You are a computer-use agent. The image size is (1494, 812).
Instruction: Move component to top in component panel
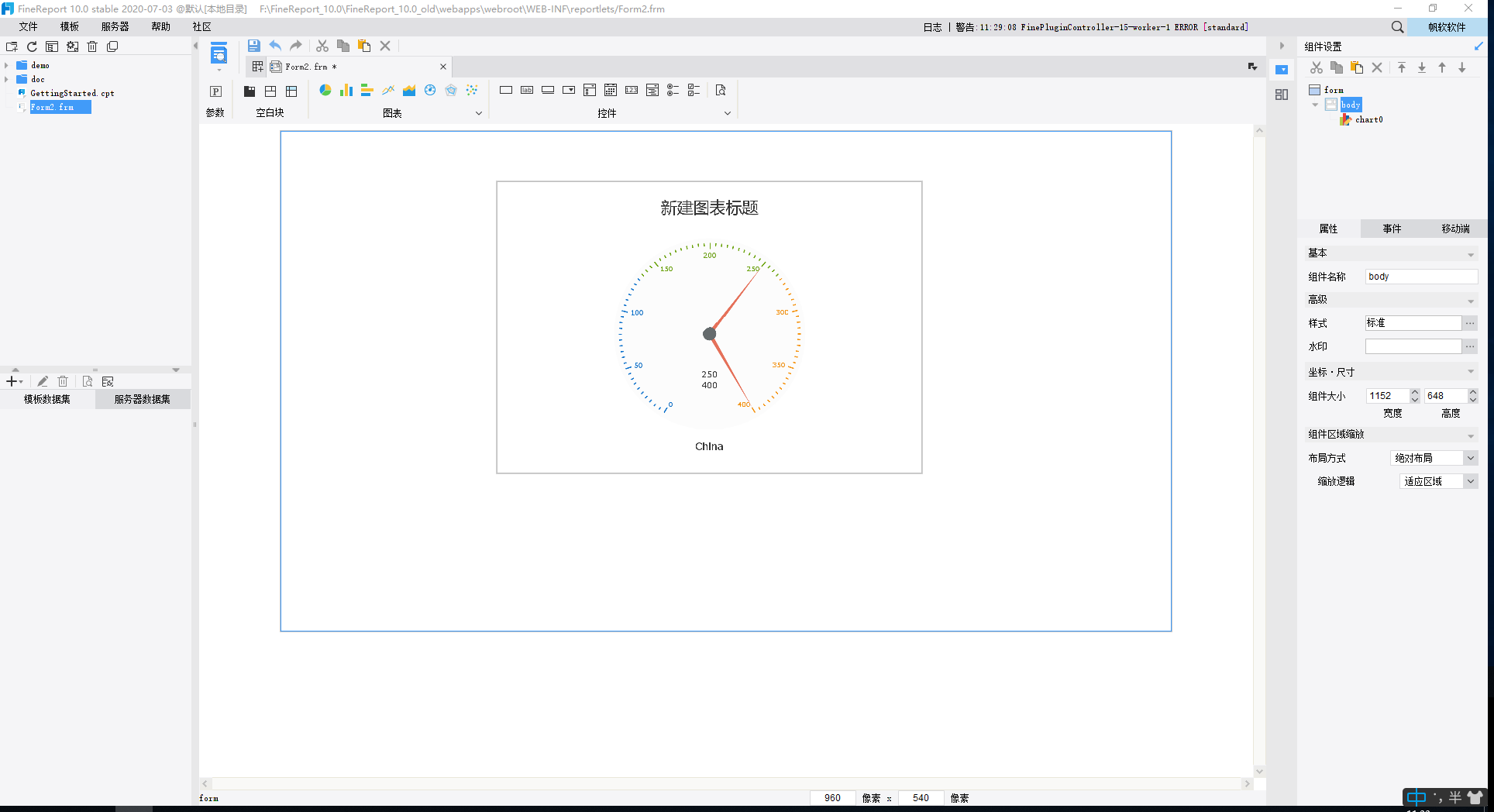(1402, 67)
